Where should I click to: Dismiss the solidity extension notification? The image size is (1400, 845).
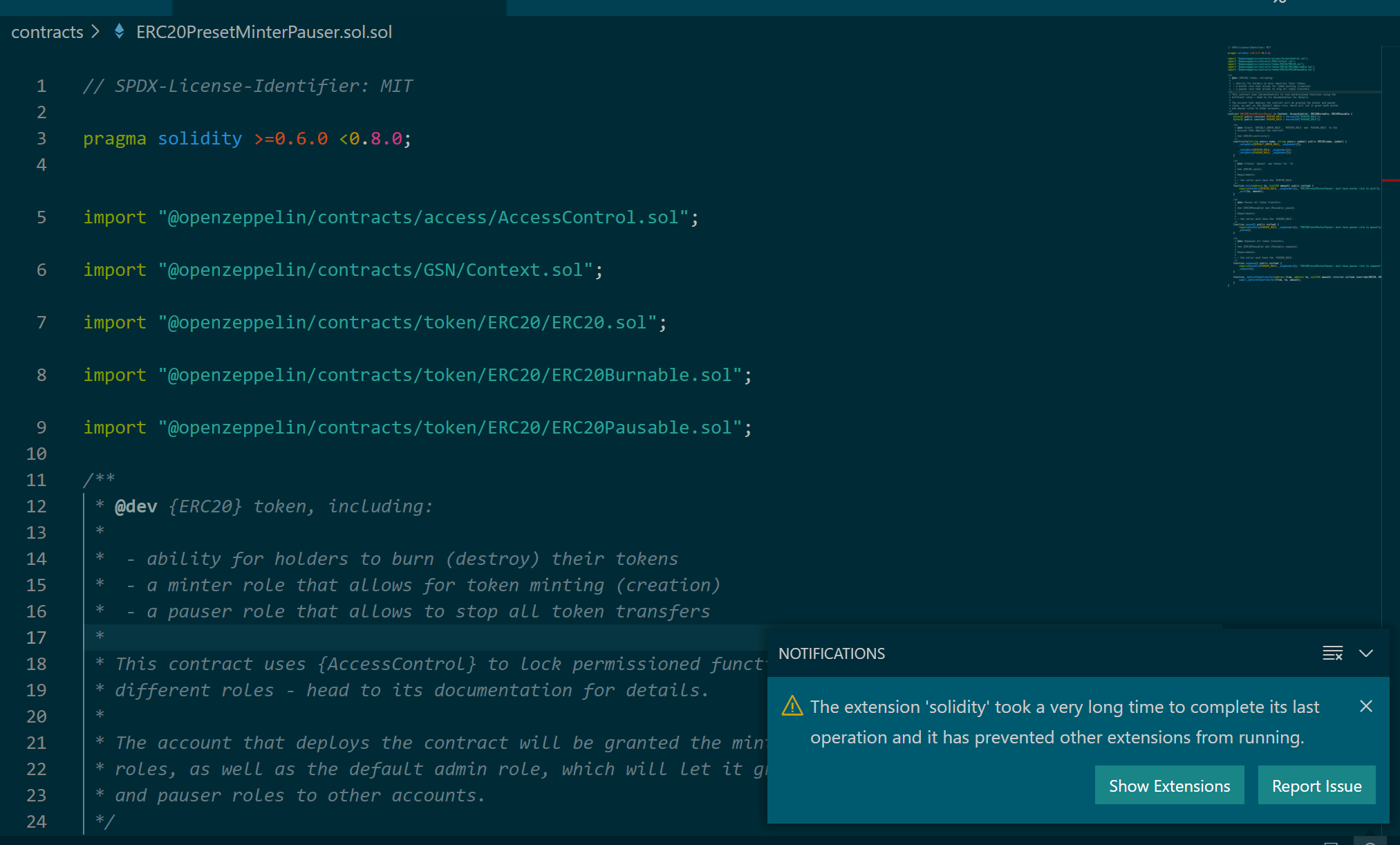point(1365,706)
